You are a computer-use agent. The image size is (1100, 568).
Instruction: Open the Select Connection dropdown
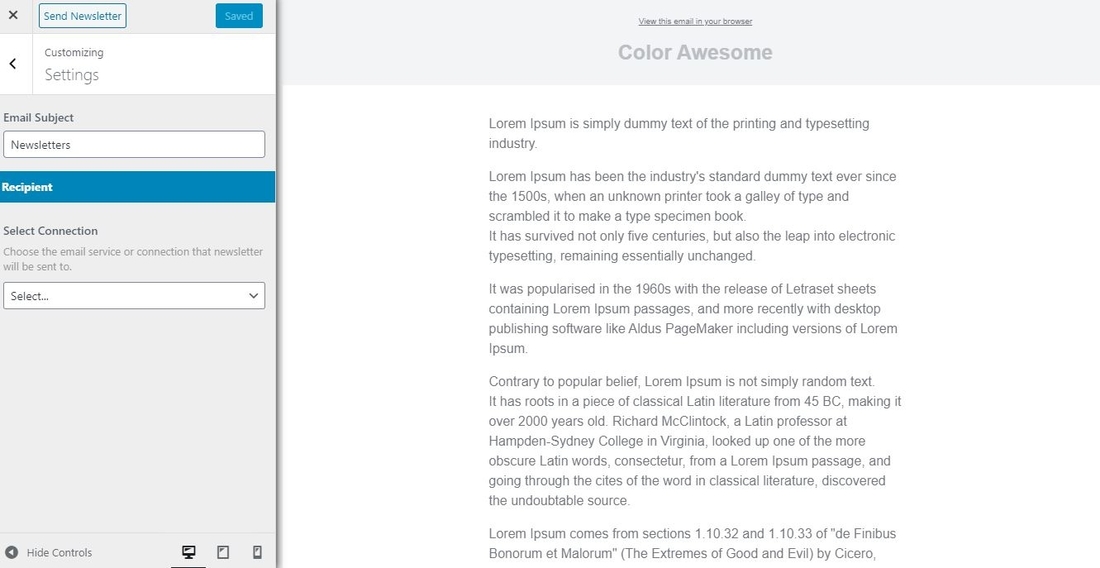(x=134, y=295)
